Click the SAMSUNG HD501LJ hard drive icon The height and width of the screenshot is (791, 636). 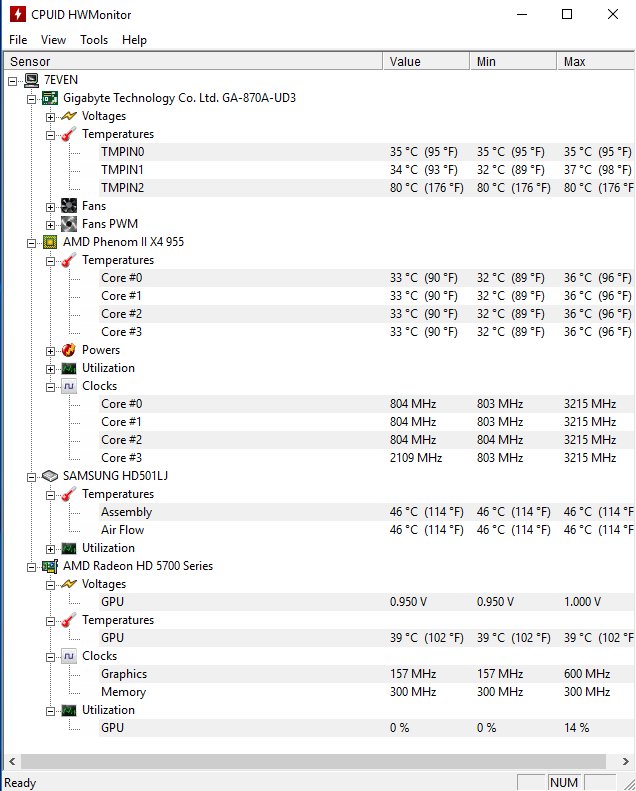(x=50, y=476)
